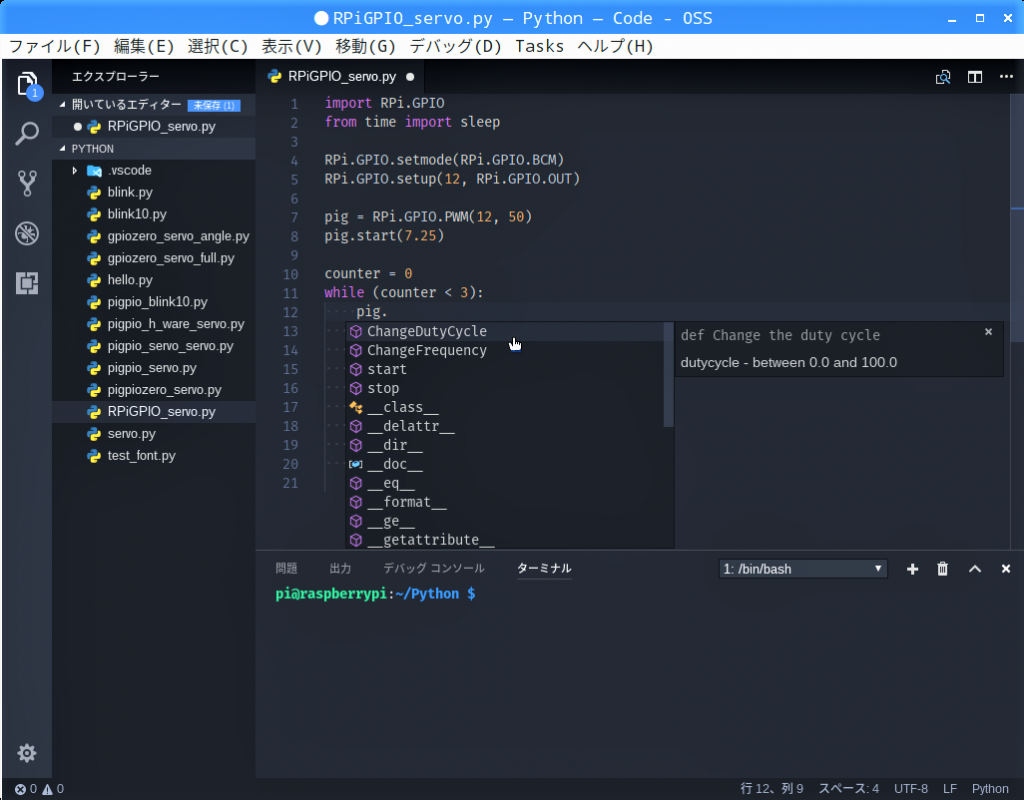This screenshot has height=800, width=1024.
Task: Open the editor More Actions ellipsis
Action: [x=1006, y=77]
